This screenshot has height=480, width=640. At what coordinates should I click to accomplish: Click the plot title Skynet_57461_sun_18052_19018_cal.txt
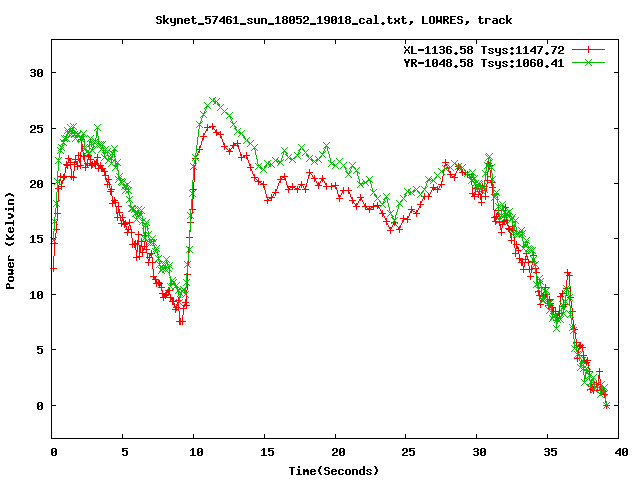(333, 20)
